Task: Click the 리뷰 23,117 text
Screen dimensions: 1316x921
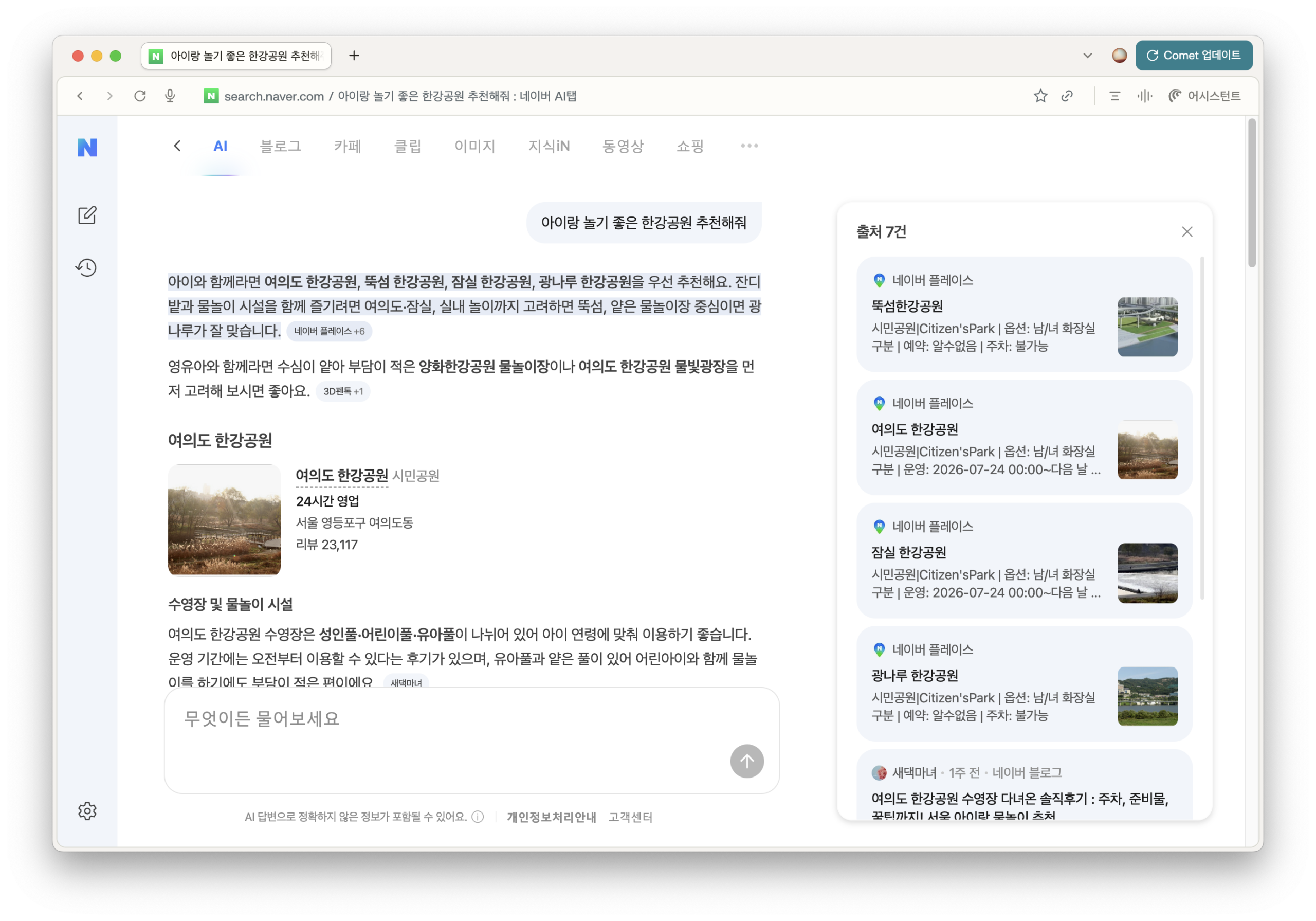Action: pos(326,545)
